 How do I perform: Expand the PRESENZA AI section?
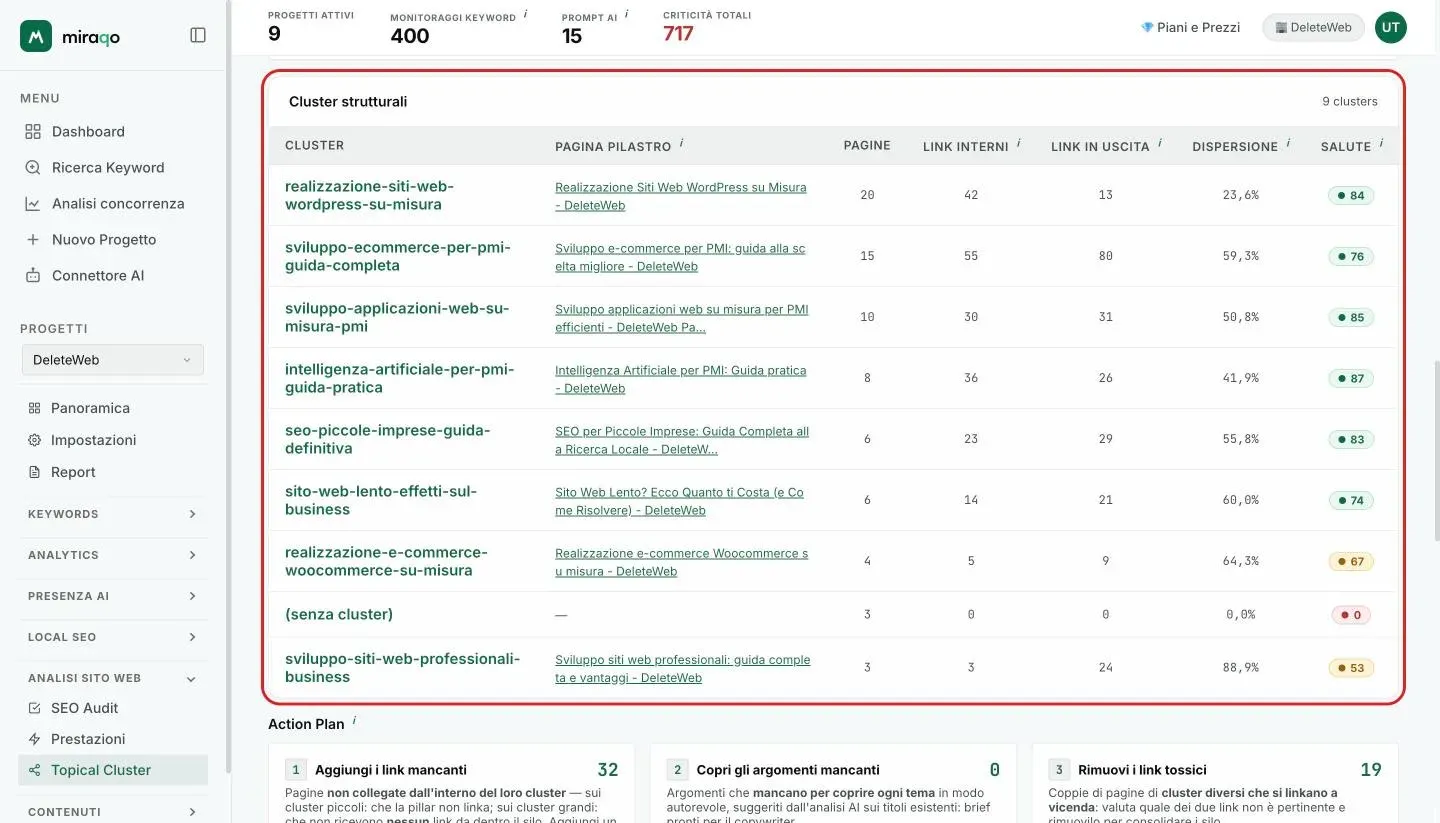click(112, 596)
